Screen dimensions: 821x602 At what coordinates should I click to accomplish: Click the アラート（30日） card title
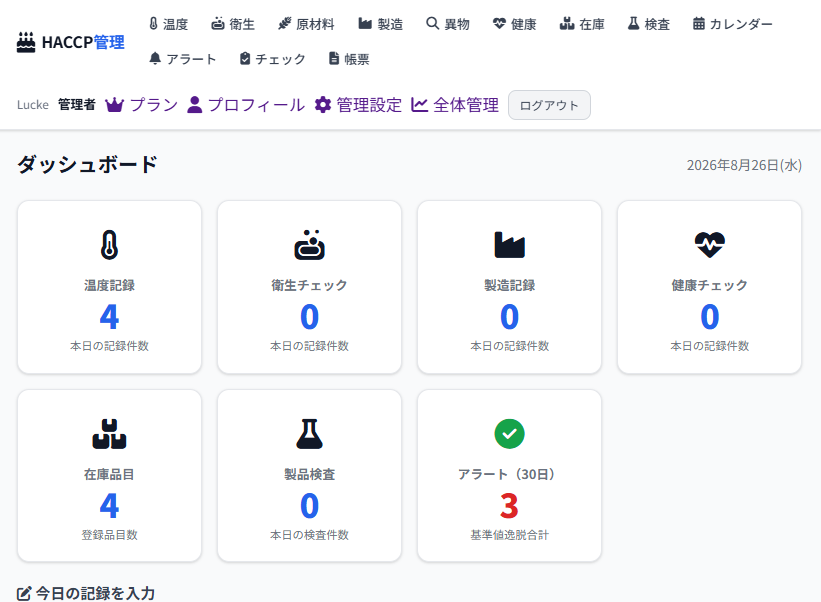click(x=509, y=474)
